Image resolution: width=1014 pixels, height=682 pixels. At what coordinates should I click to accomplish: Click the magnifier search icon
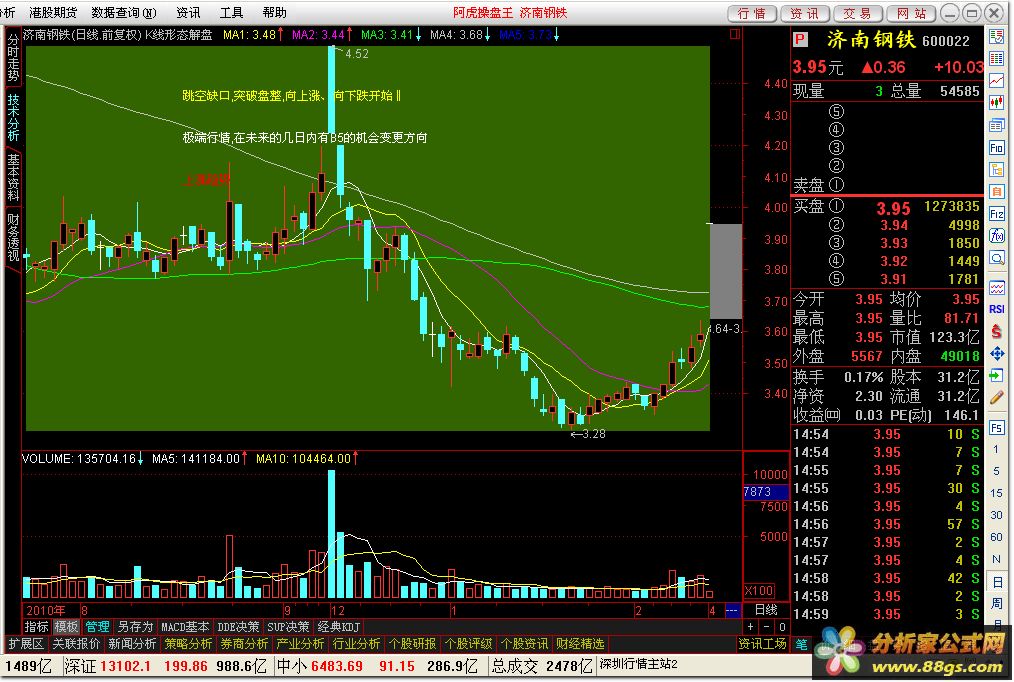tap(997, 258)
